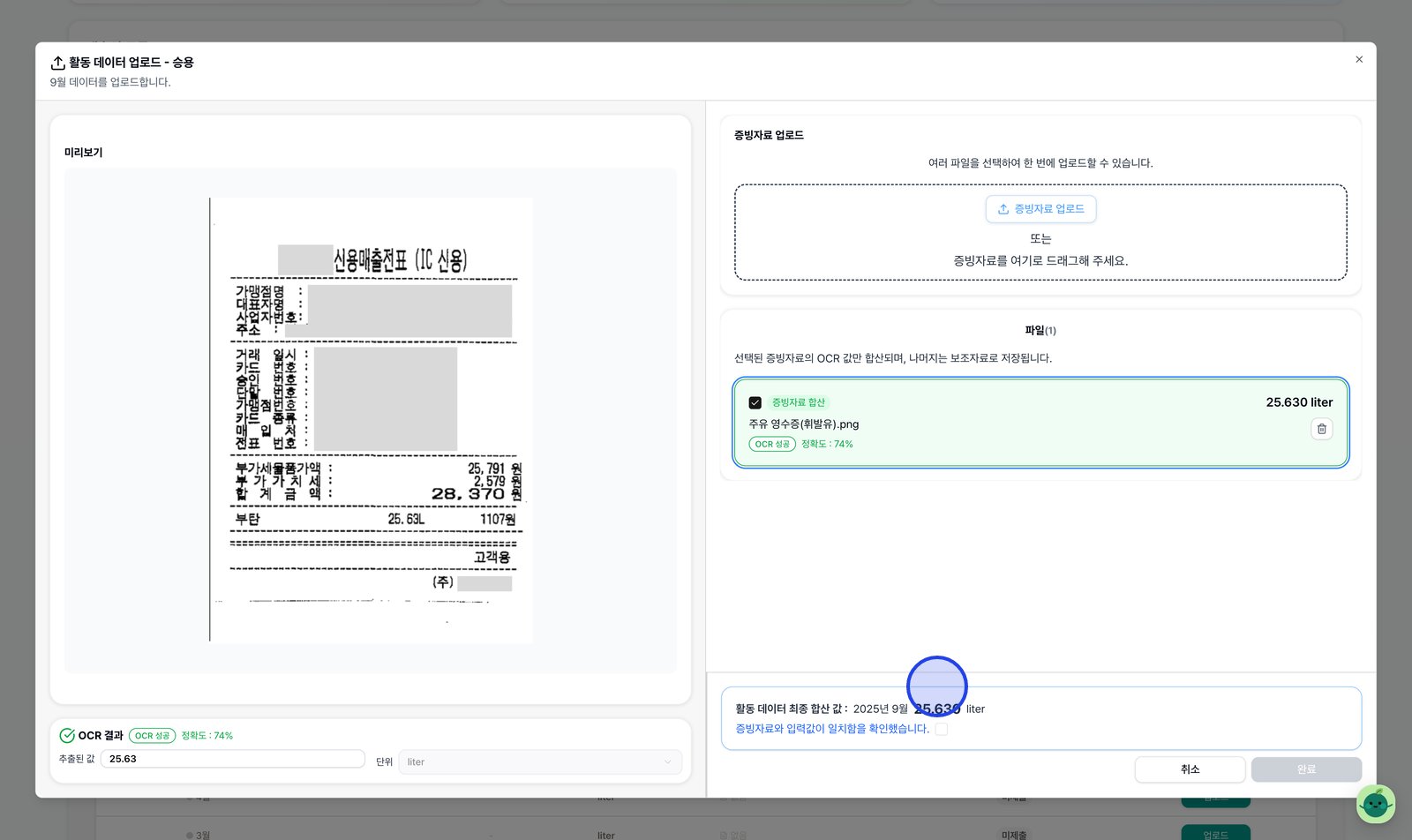This screenshot has height=840, width=1412.
Task: Click the receipt preview image
Action: pos(371,421)
